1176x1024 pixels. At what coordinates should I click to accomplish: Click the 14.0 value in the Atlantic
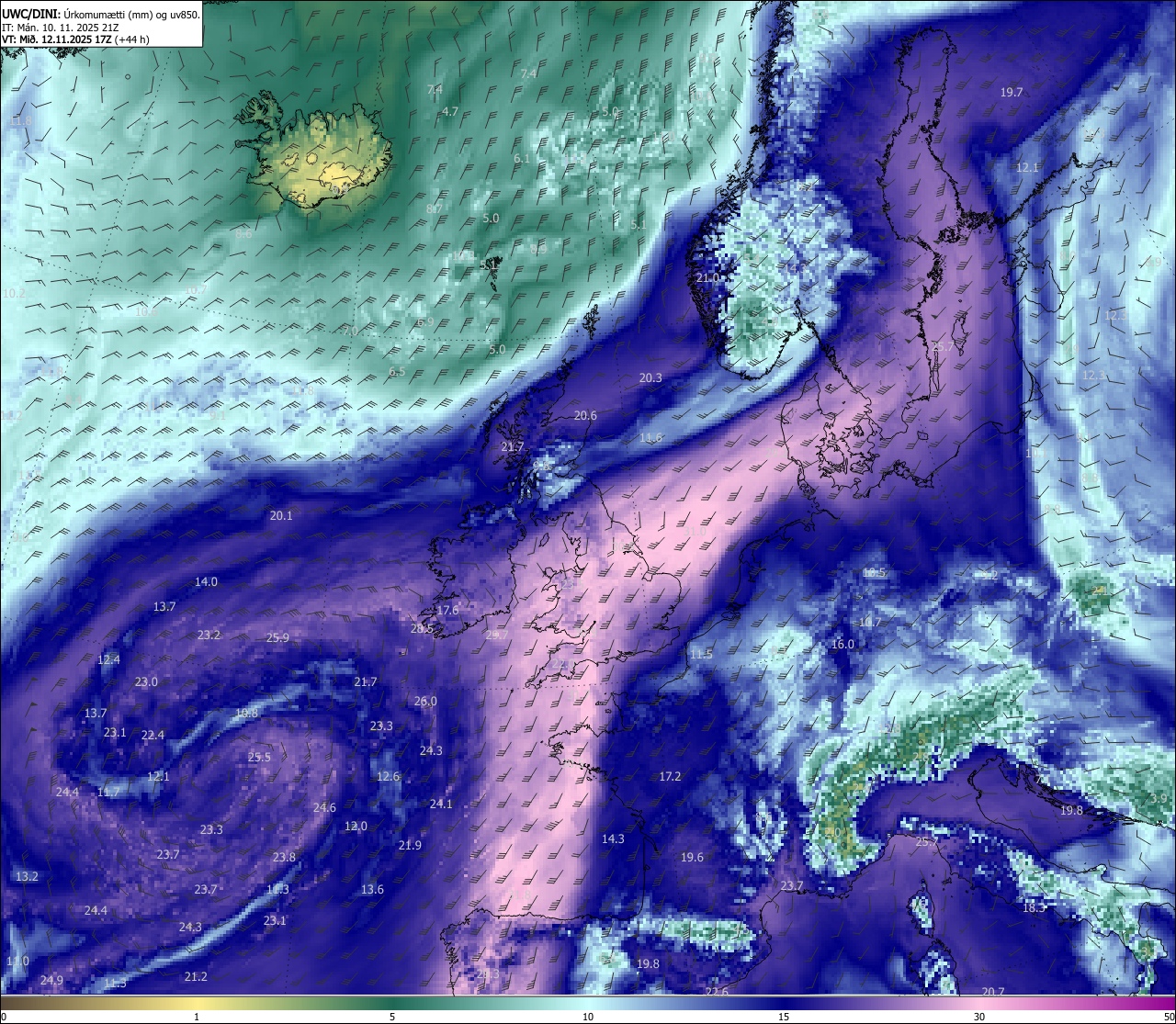coord(206,581)
